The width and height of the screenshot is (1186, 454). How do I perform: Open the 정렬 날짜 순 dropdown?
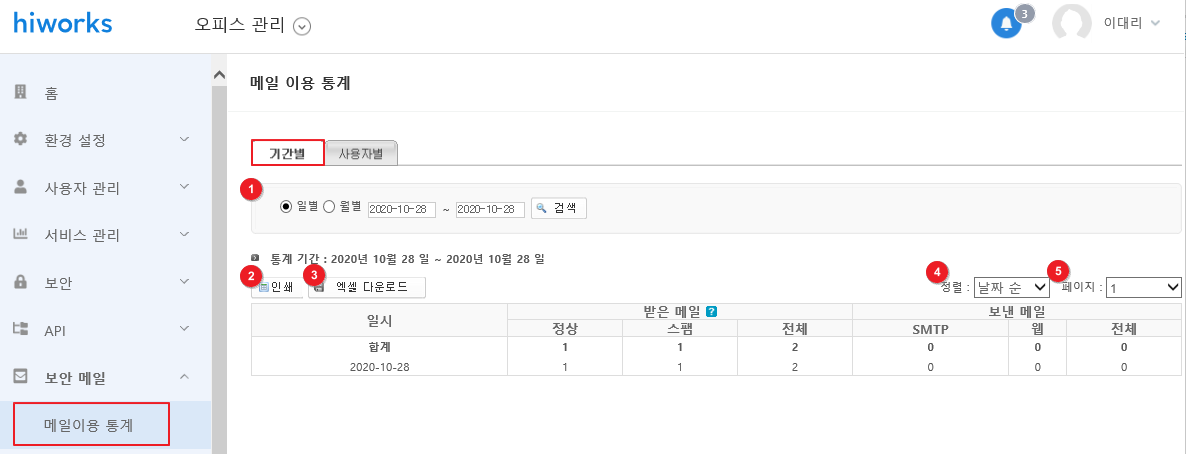tap(1011, 287)
